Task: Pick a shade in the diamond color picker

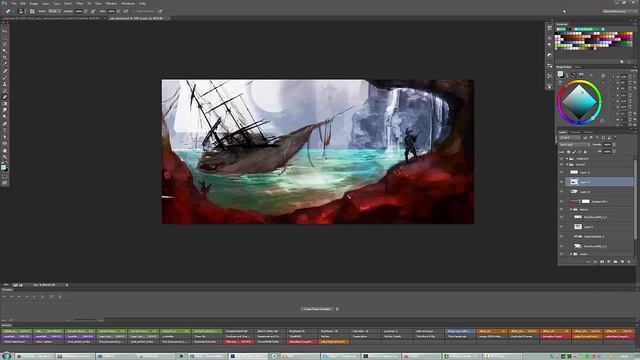Action: [x=579, y=102]
